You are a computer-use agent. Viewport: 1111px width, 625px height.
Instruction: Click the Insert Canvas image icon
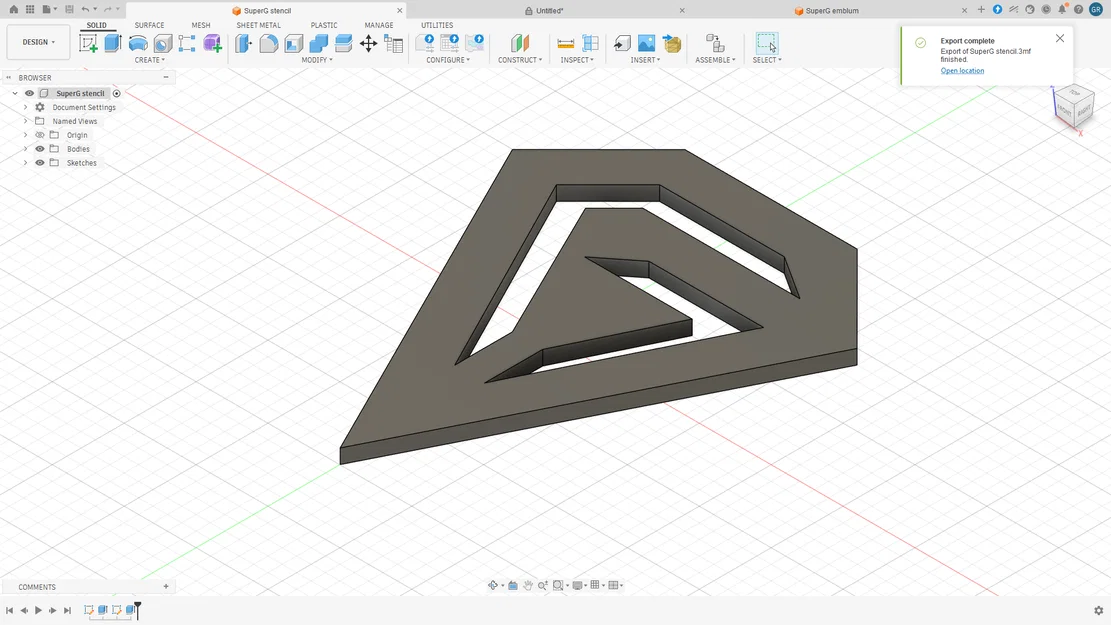click(646, 43)
